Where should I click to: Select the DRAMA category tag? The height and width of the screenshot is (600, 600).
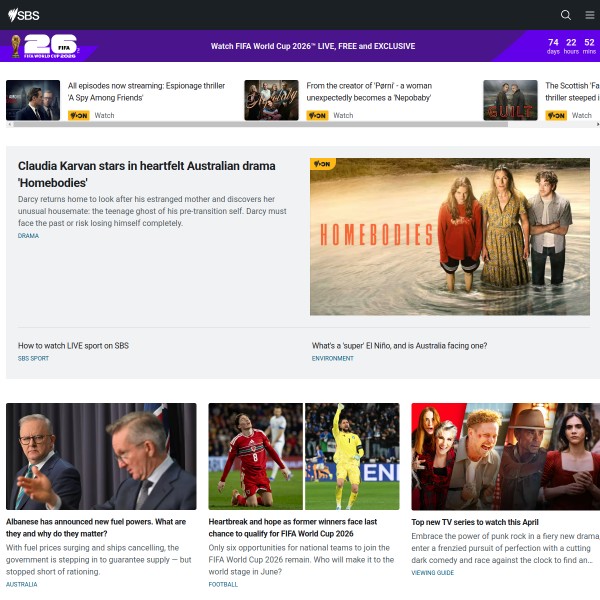[28, 236]
